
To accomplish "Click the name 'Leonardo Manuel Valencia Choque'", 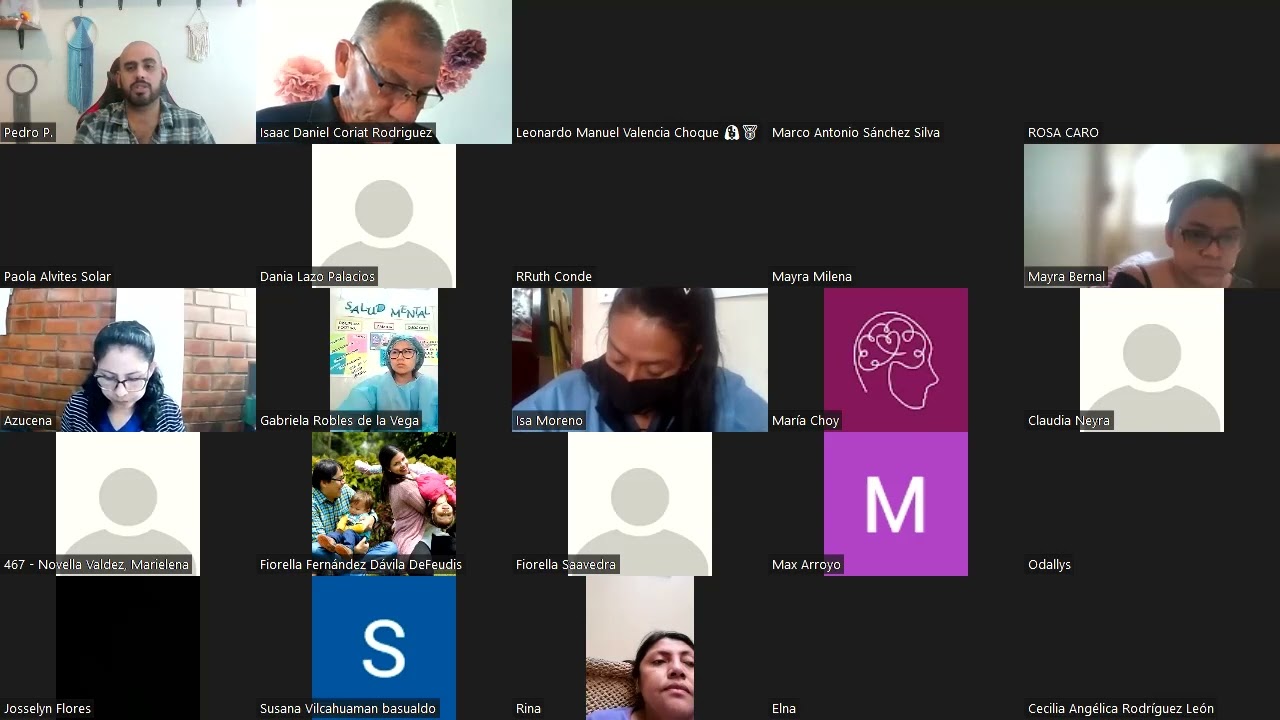I will (617, 132).
